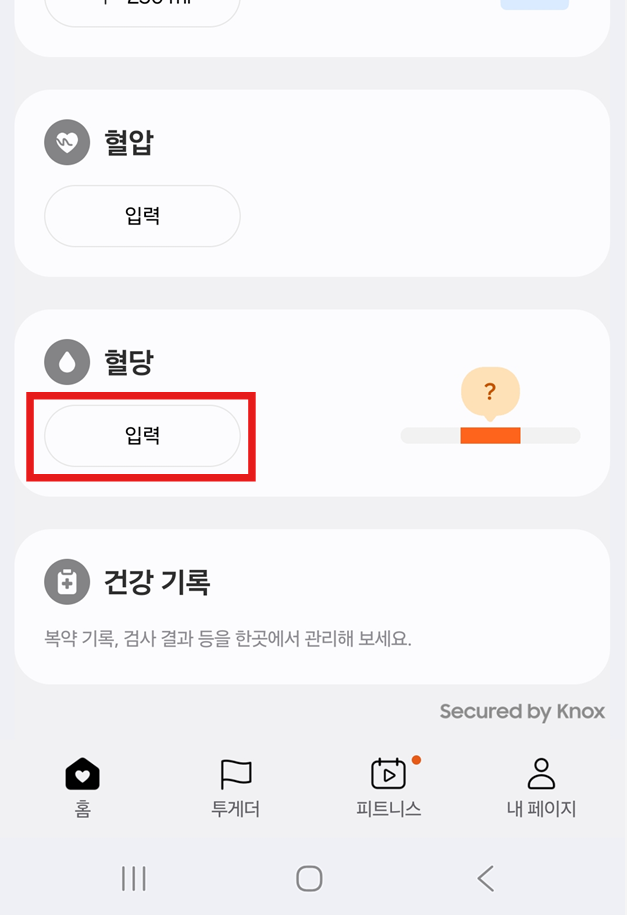Open the health records (건강 기록) clipboard icon
The image size is (627, 915).
pyautogui.click(x=66, y=581)
